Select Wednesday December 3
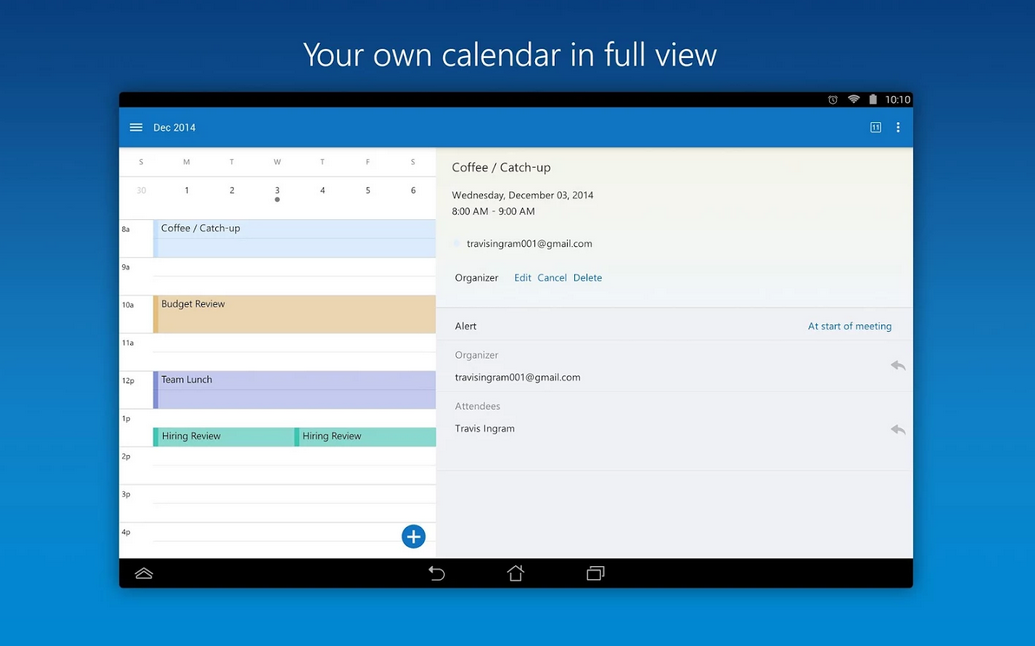 click(277, 191)
